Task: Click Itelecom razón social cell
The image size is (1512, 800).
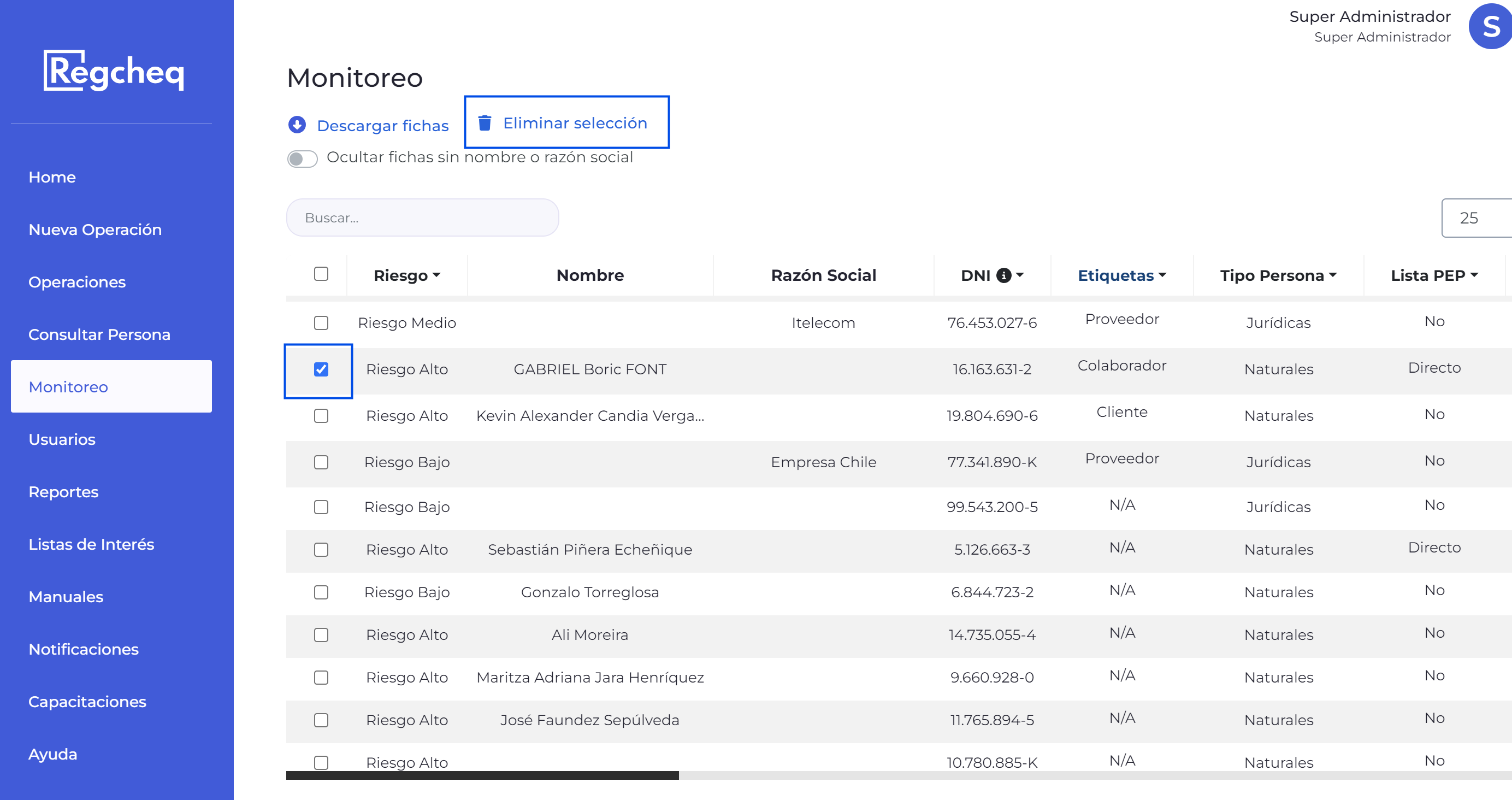Action: click(x=824, y=322)
